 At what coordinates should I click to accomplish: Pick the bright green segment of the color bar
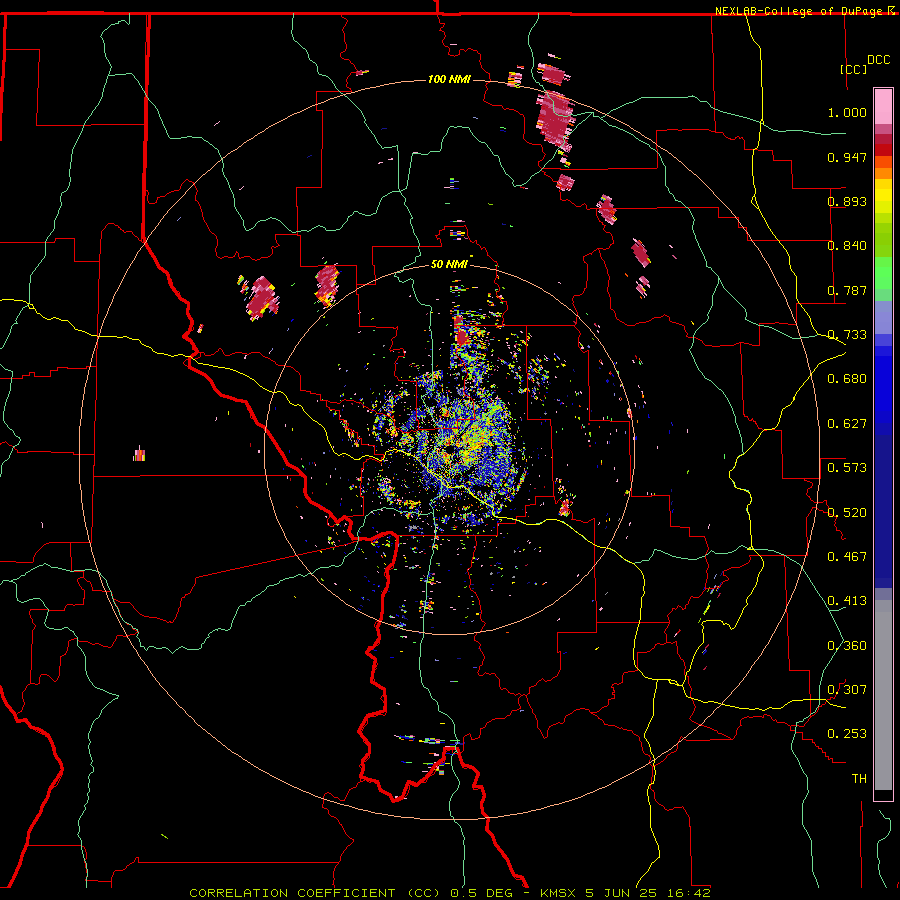(x=883, y=273)
